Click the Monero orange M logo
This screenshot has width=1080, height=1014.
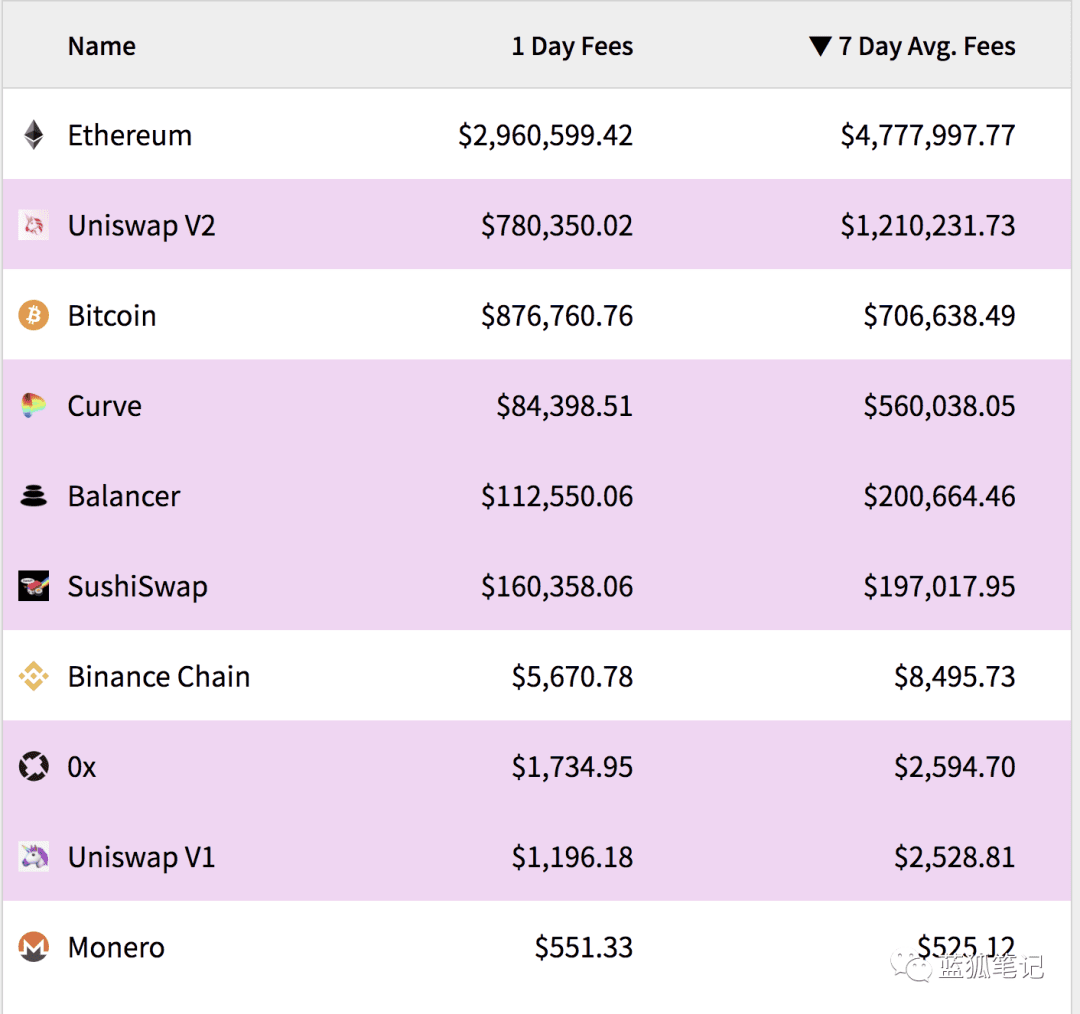pos(33,947)
